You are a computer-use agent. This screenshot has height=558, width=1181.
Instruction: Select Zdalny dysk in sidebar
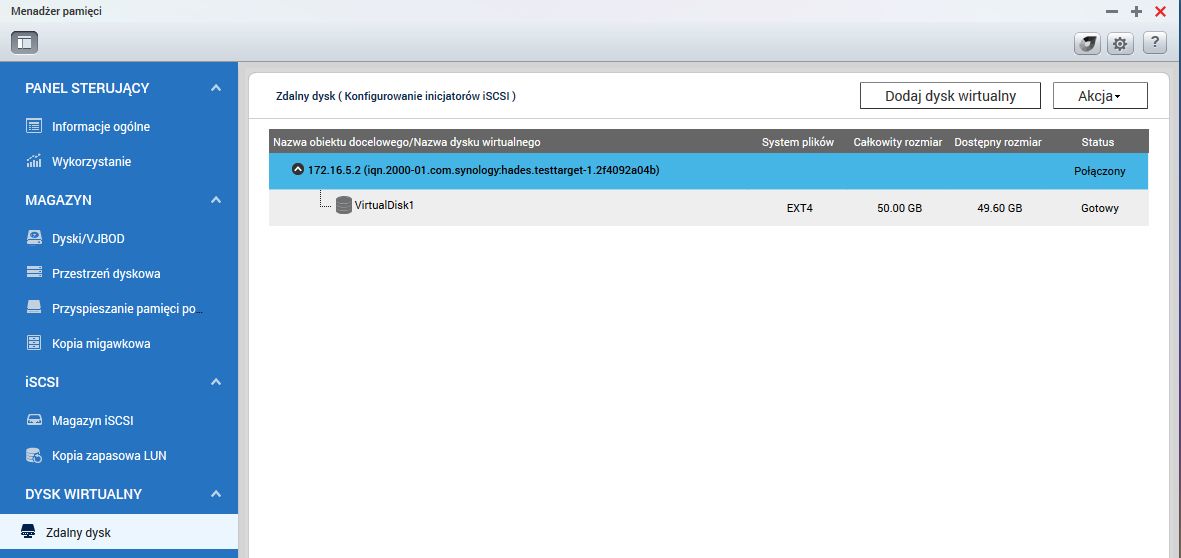point(119,532)
